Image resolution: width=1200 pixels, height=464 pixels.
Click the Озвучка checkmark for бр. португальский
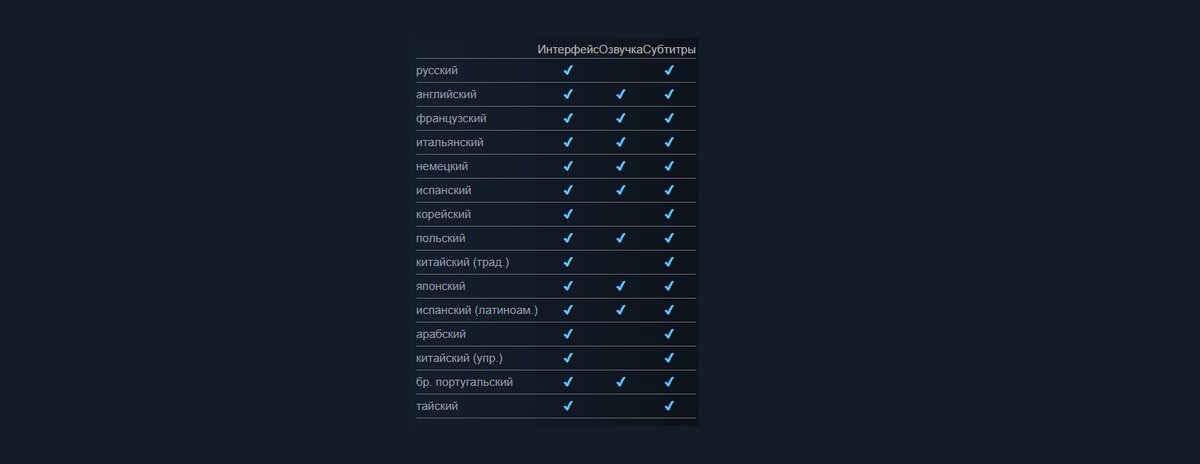pos(620,382)
